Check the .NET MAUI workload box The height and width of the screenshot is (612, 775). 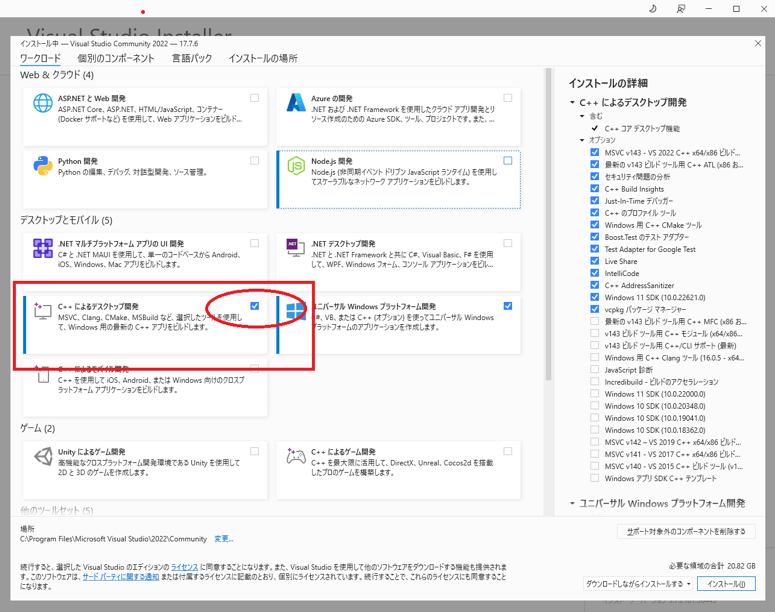click(x=255, y=243)
